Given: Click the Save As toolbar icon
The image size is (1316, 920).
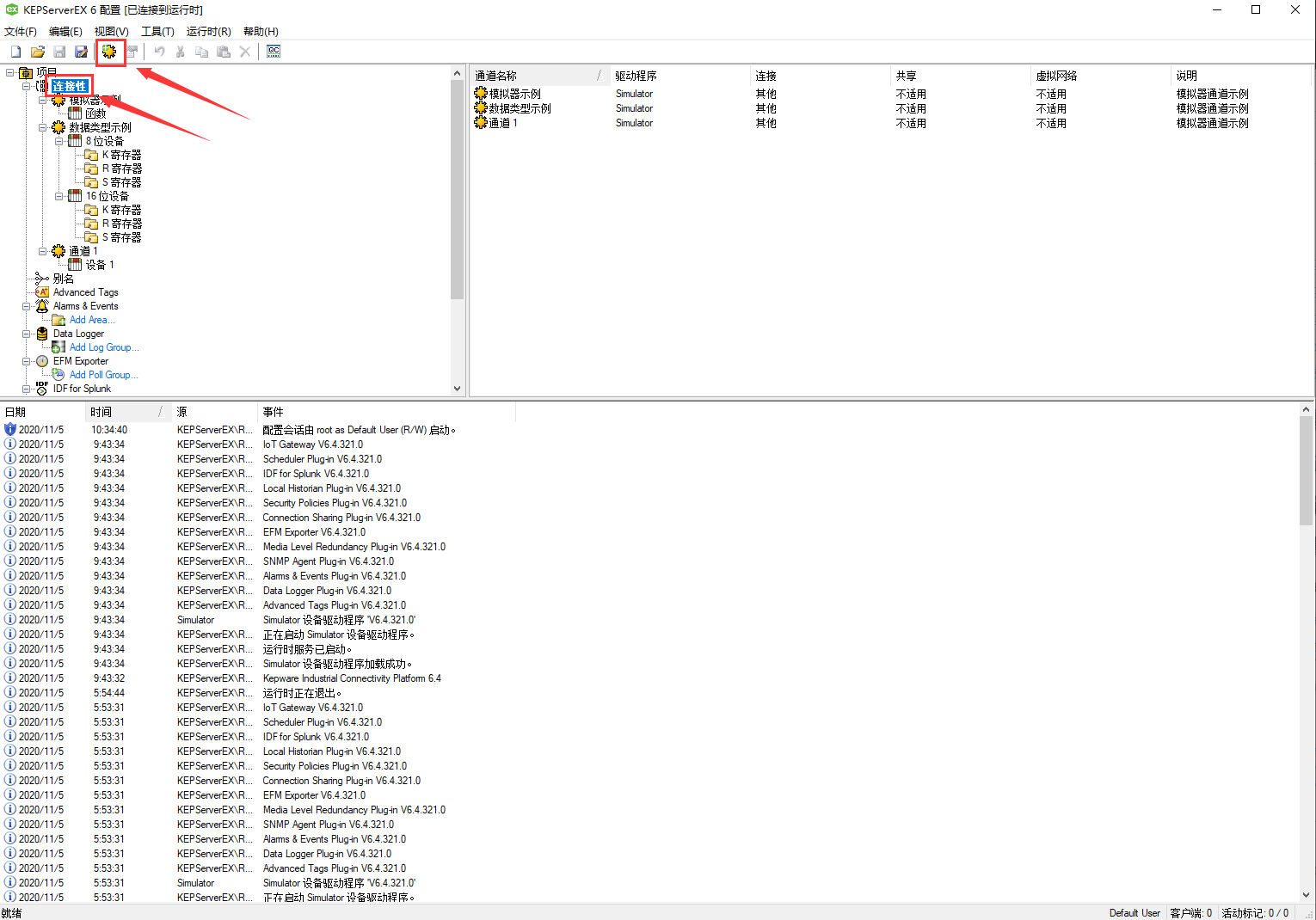Looking at the screenshot, I should (x=81, y=52).
